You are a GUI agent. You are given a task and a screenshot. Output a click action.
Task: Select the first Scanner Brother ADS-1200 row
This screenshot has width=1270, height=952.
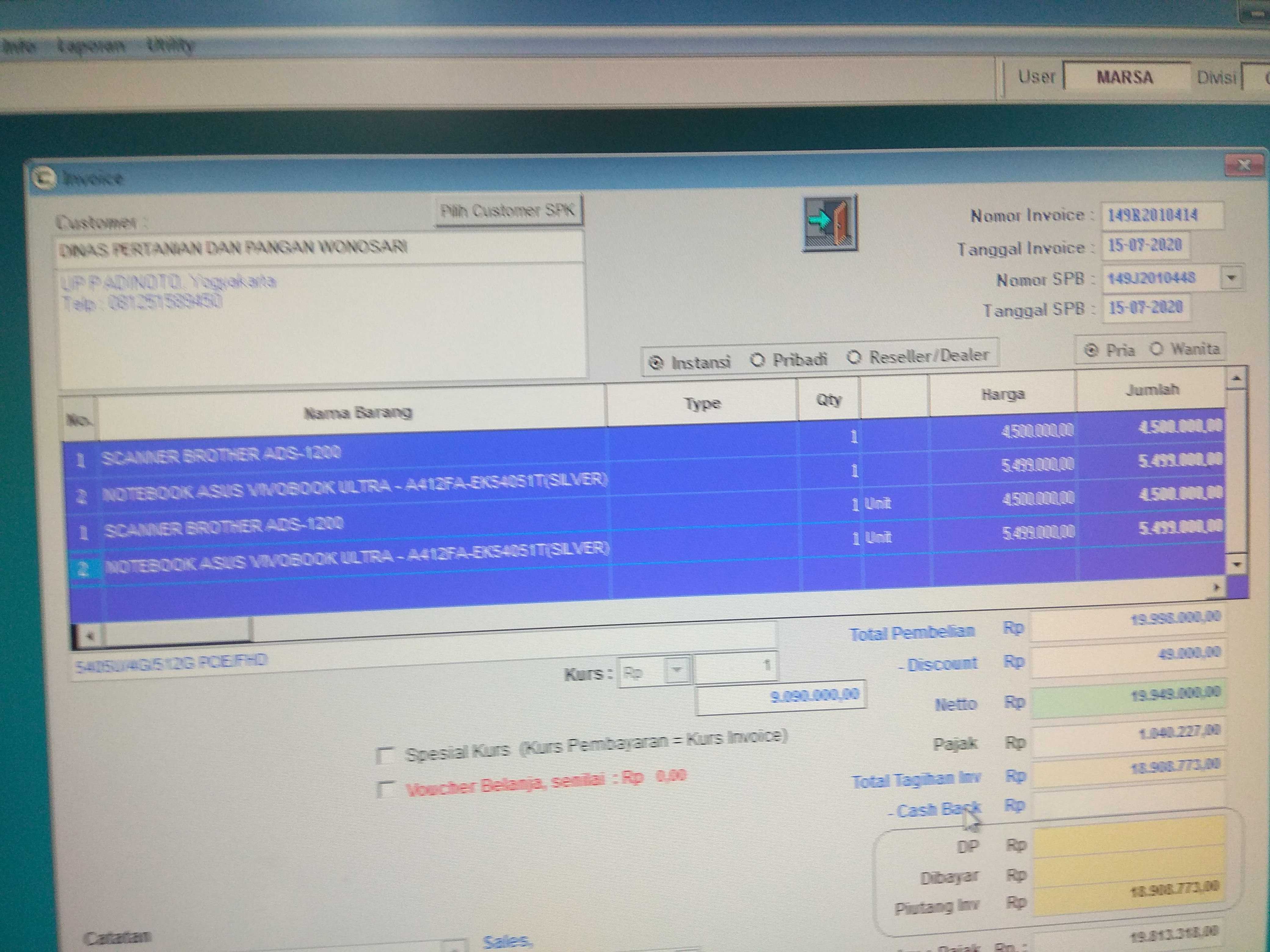coord(222,455)
